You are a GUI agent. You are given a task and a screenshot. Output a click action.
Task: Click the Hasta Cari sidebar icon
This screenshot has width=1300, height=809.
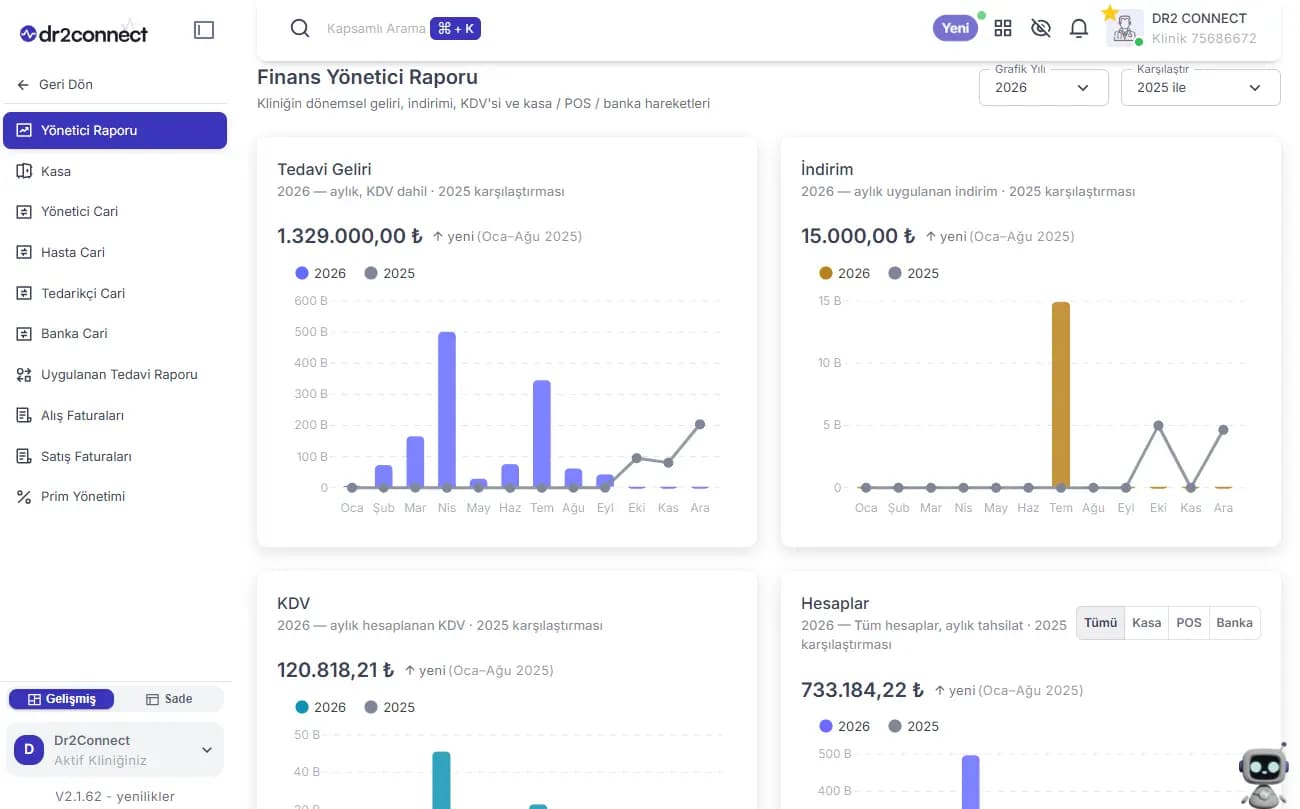click(24, 253)
